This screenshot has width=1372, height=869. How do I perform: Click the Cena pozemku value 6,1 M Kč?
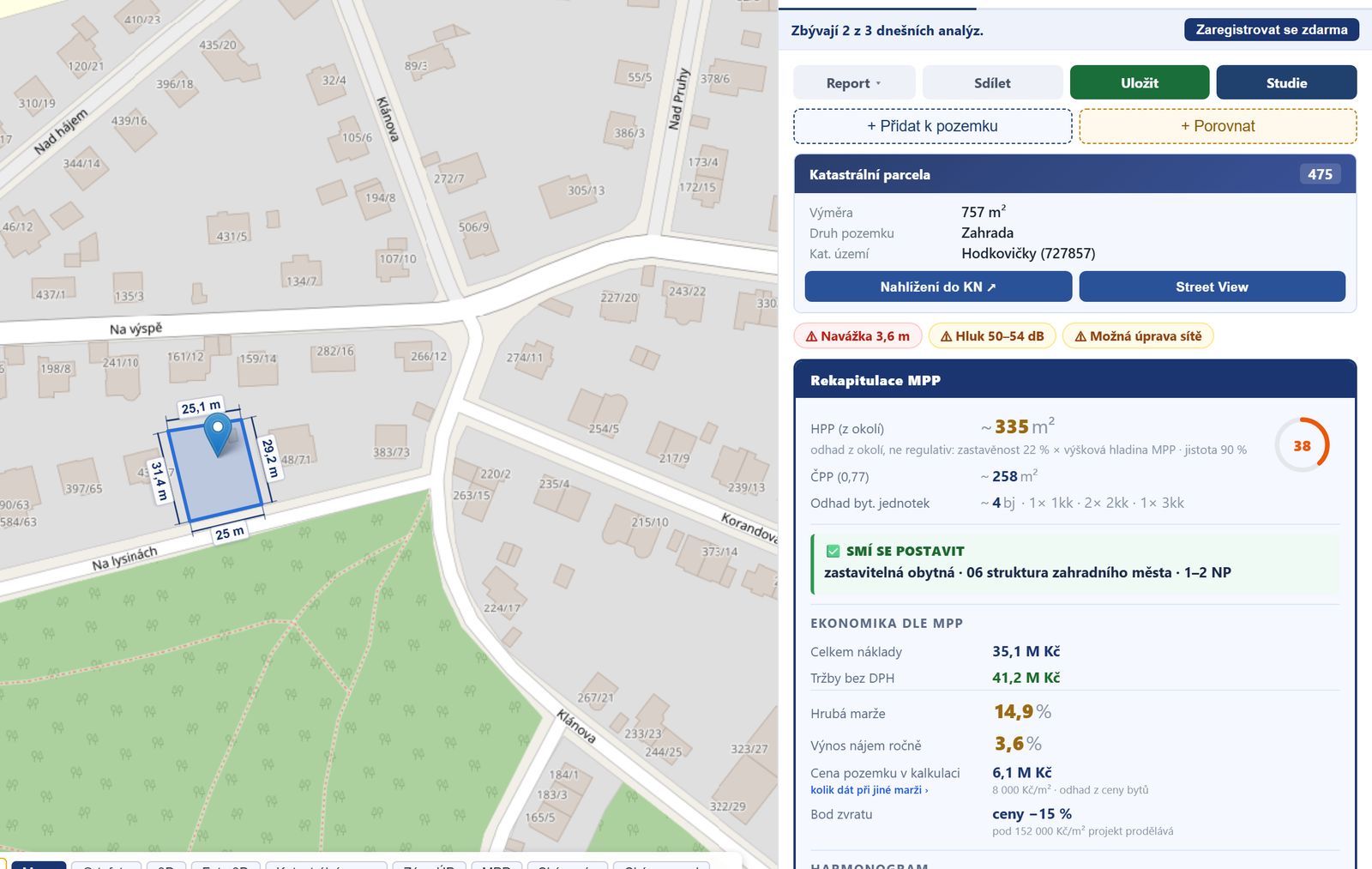click(x=1022, y=772)
